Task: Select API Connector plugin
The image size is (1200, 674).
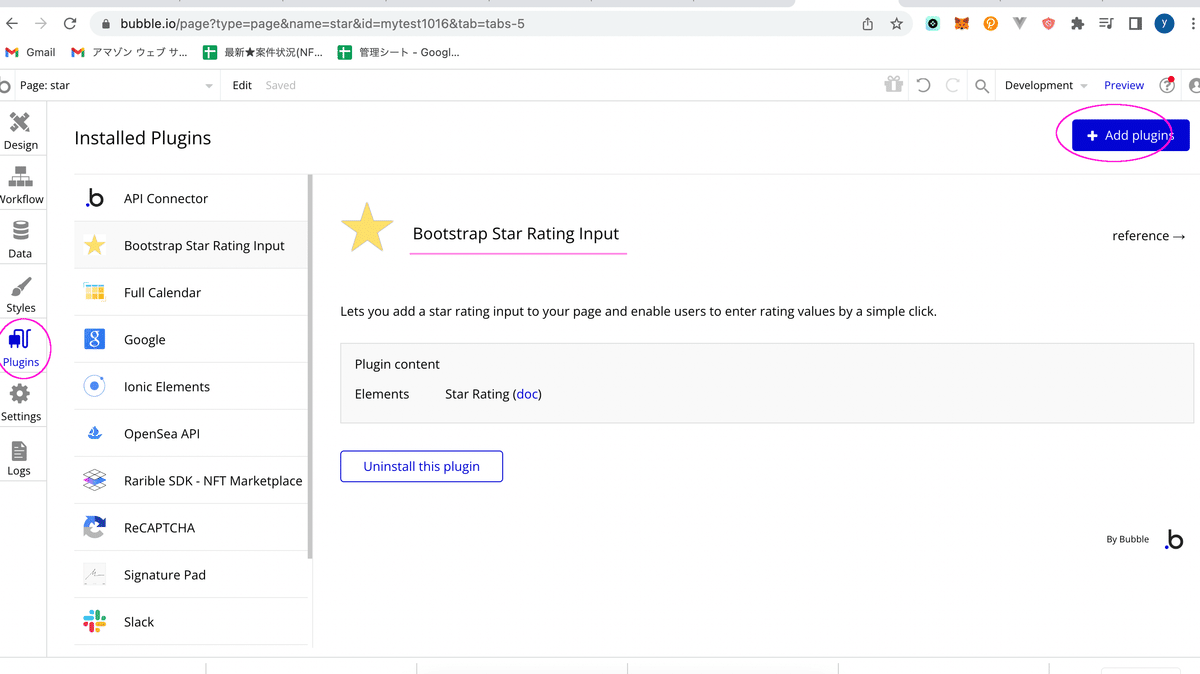Action: click(x=191, y=198)
